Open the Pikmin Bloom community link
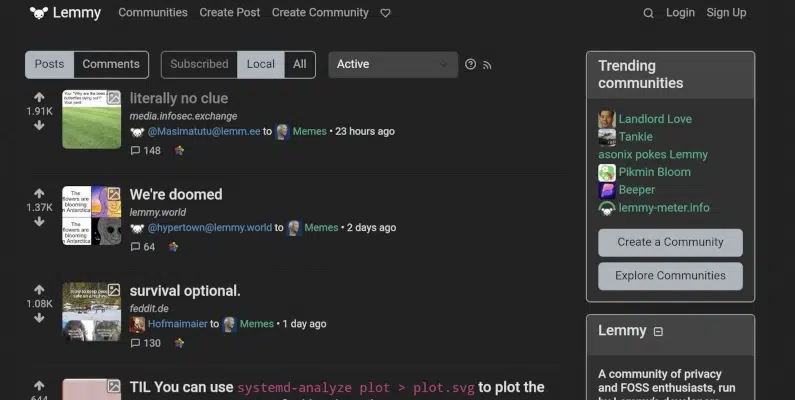This screenshot has width=795, height=400. coord(654,172)
